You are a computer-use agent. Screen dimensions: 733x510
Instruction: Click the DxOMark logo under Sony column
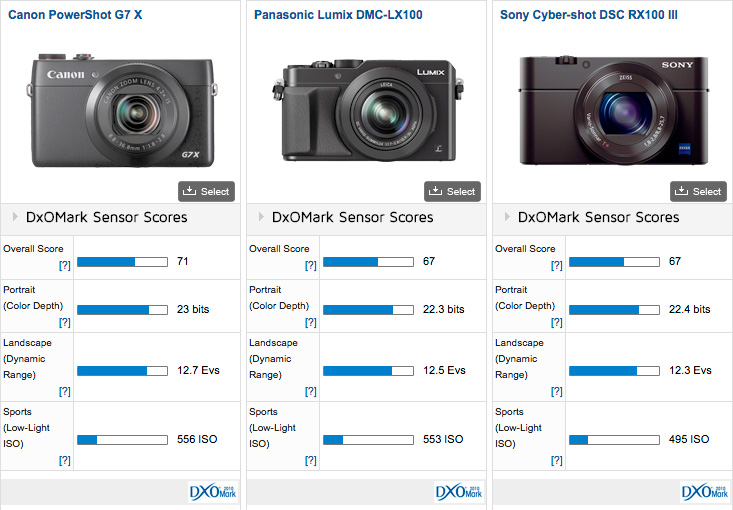(705, 492)
